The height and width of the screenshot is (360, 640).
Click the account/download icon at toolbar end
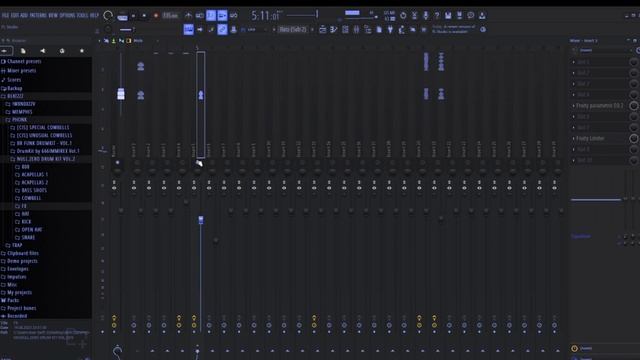point(482,16)
